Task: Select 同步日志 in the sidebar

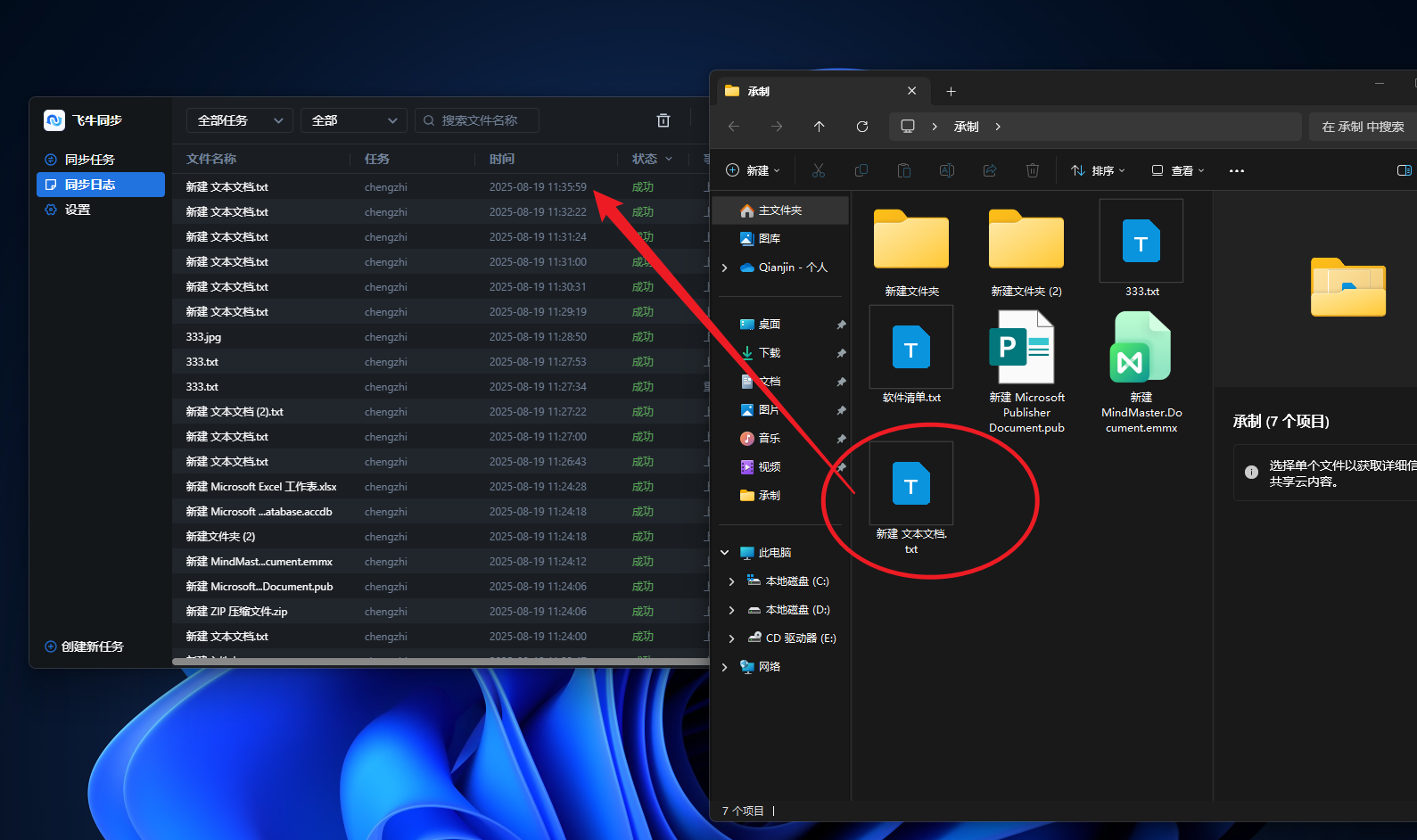Action: point(89,185)
